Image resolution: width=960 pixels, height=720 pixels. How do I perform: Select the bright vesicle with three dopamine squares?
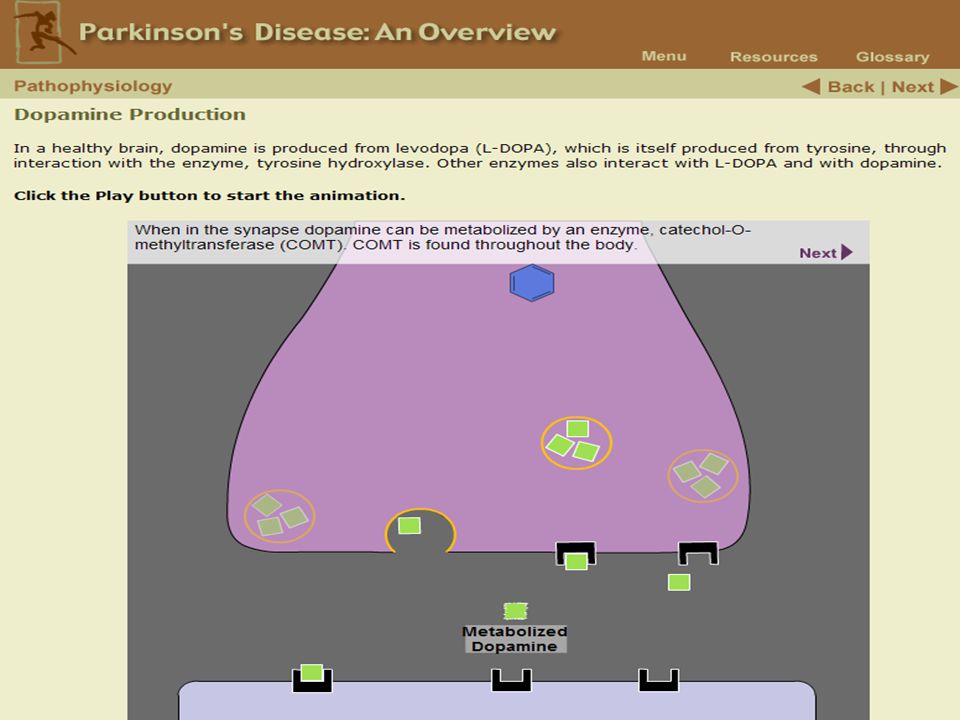pos(576,443)
